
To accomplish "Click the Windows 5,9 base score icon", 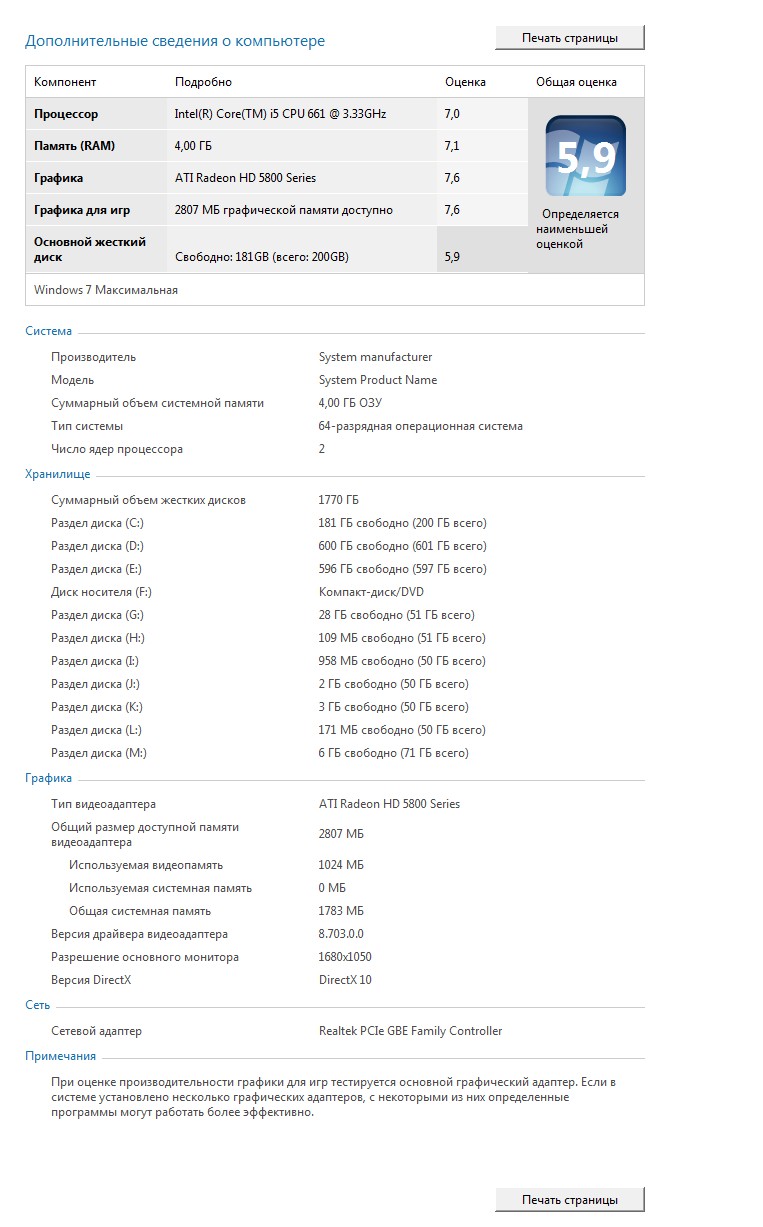I will tap(585, 156).
